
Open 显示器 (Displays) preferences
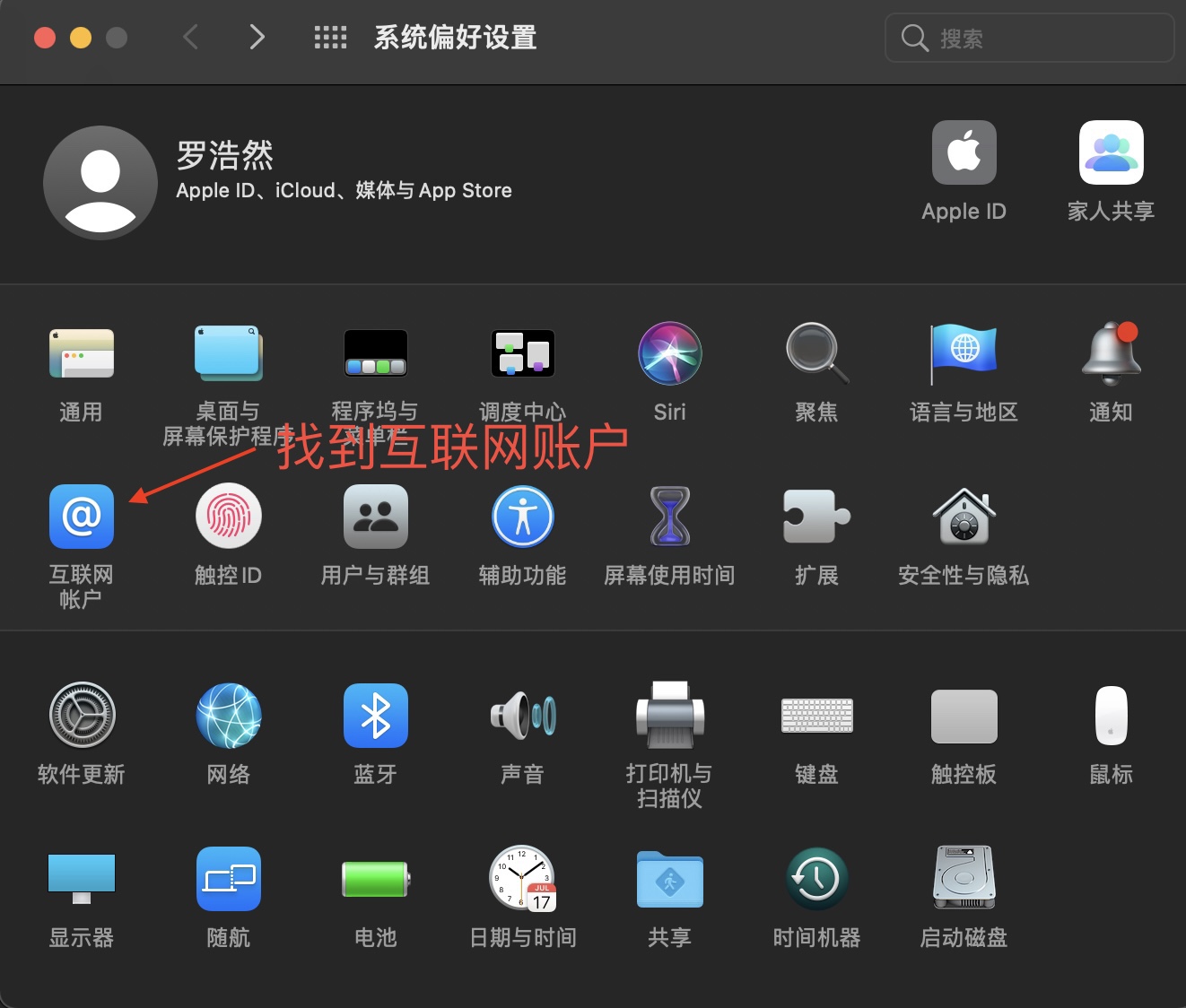click(81, 879)
